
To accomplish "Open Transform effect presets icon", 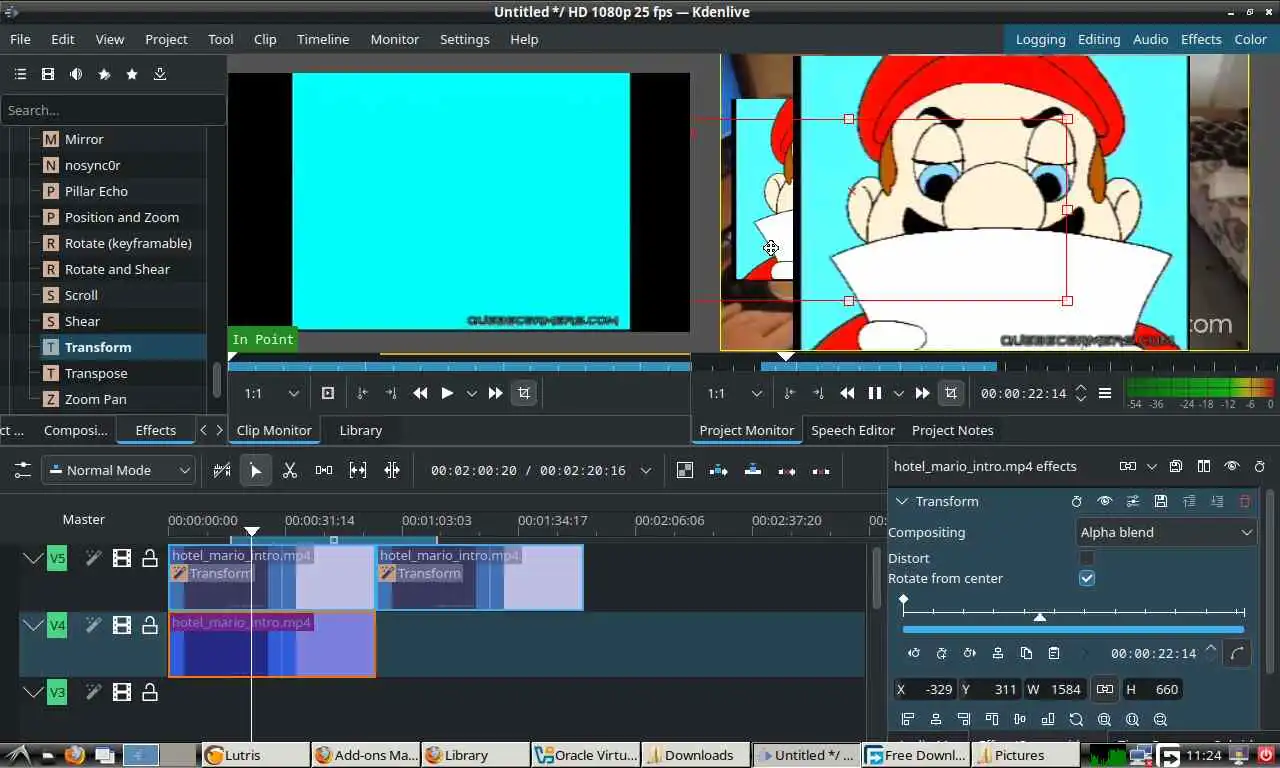I will (1133, 501).
